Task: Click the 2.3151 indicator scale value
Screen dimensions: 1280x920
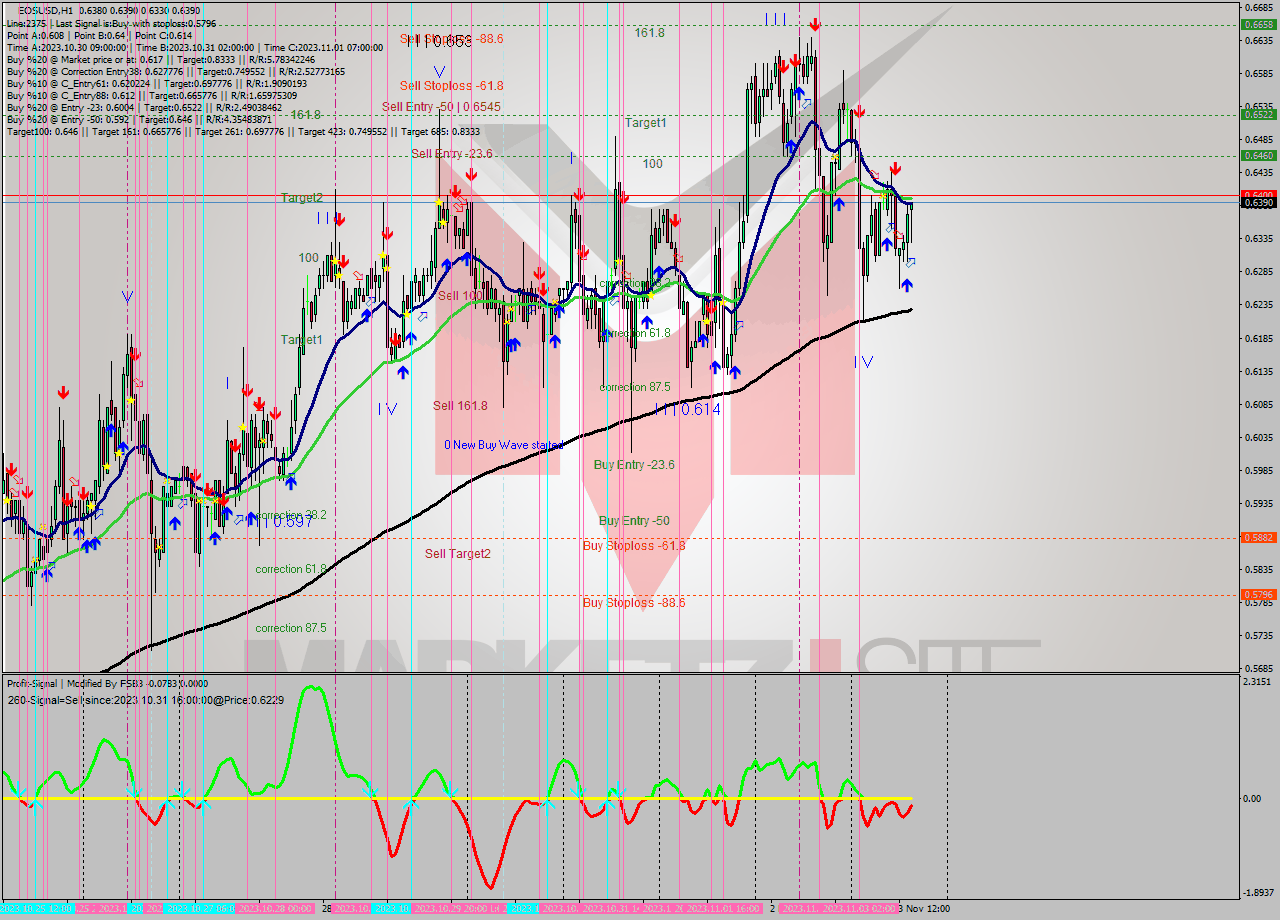Action: pos(1257,682)
